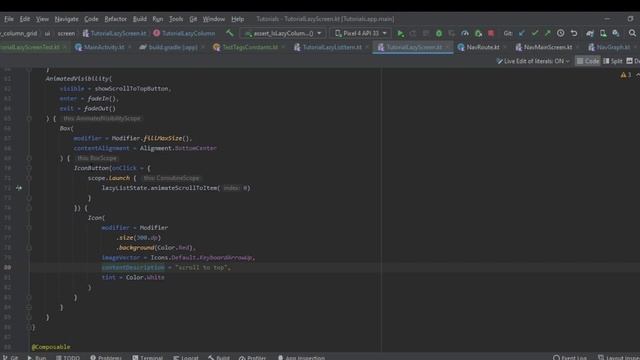640x360 pixels.
Task: Click the Sync Project with Gradle icon
Action: pos(590,33)
